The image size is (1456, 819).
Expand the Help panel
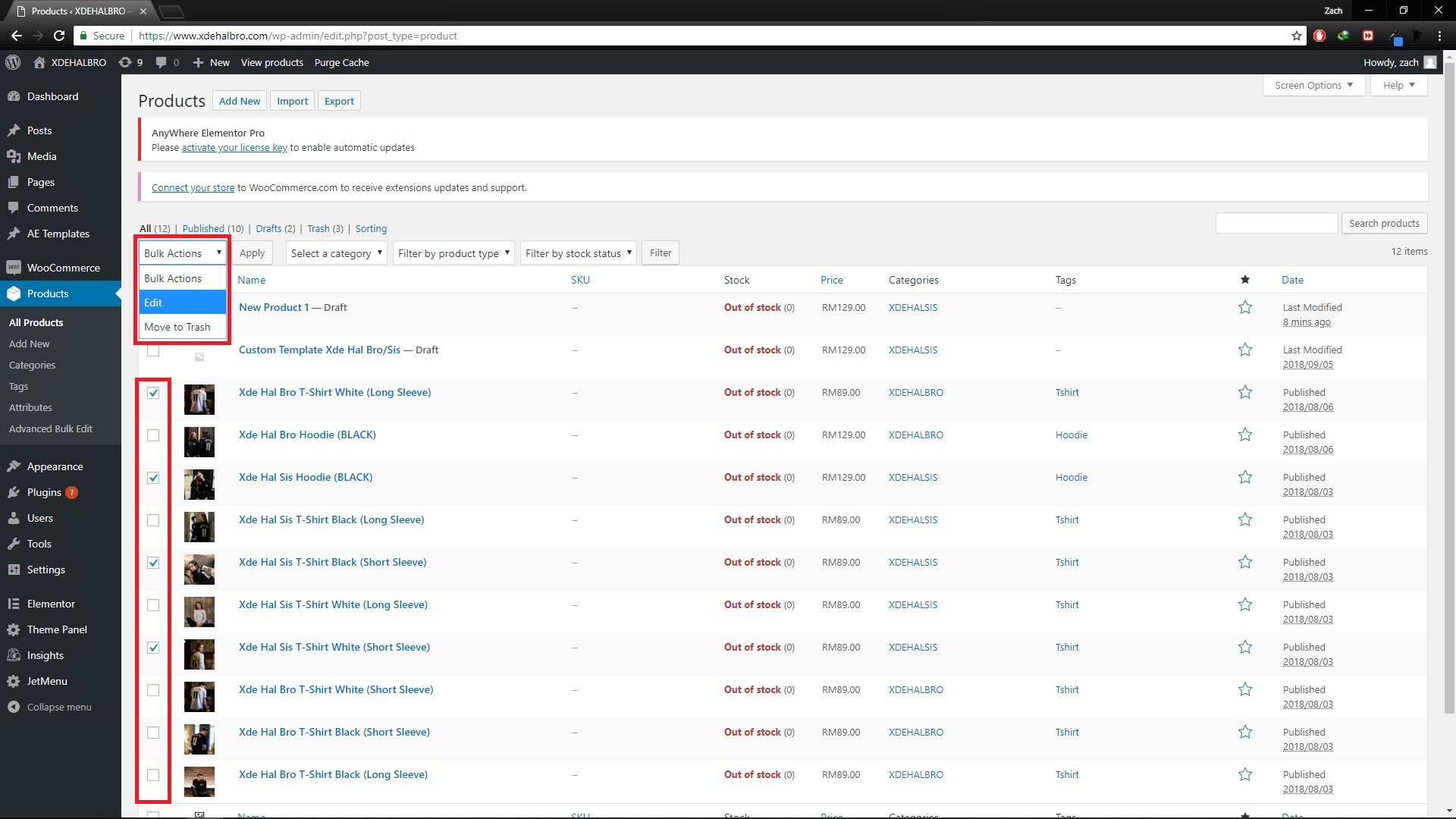coord(1398,85)
